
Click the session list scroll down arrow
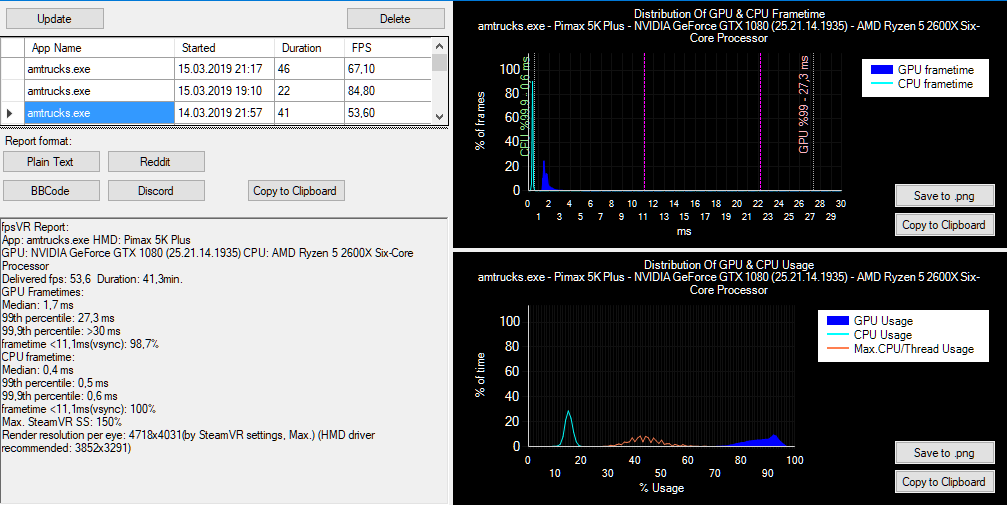(439, 116)
